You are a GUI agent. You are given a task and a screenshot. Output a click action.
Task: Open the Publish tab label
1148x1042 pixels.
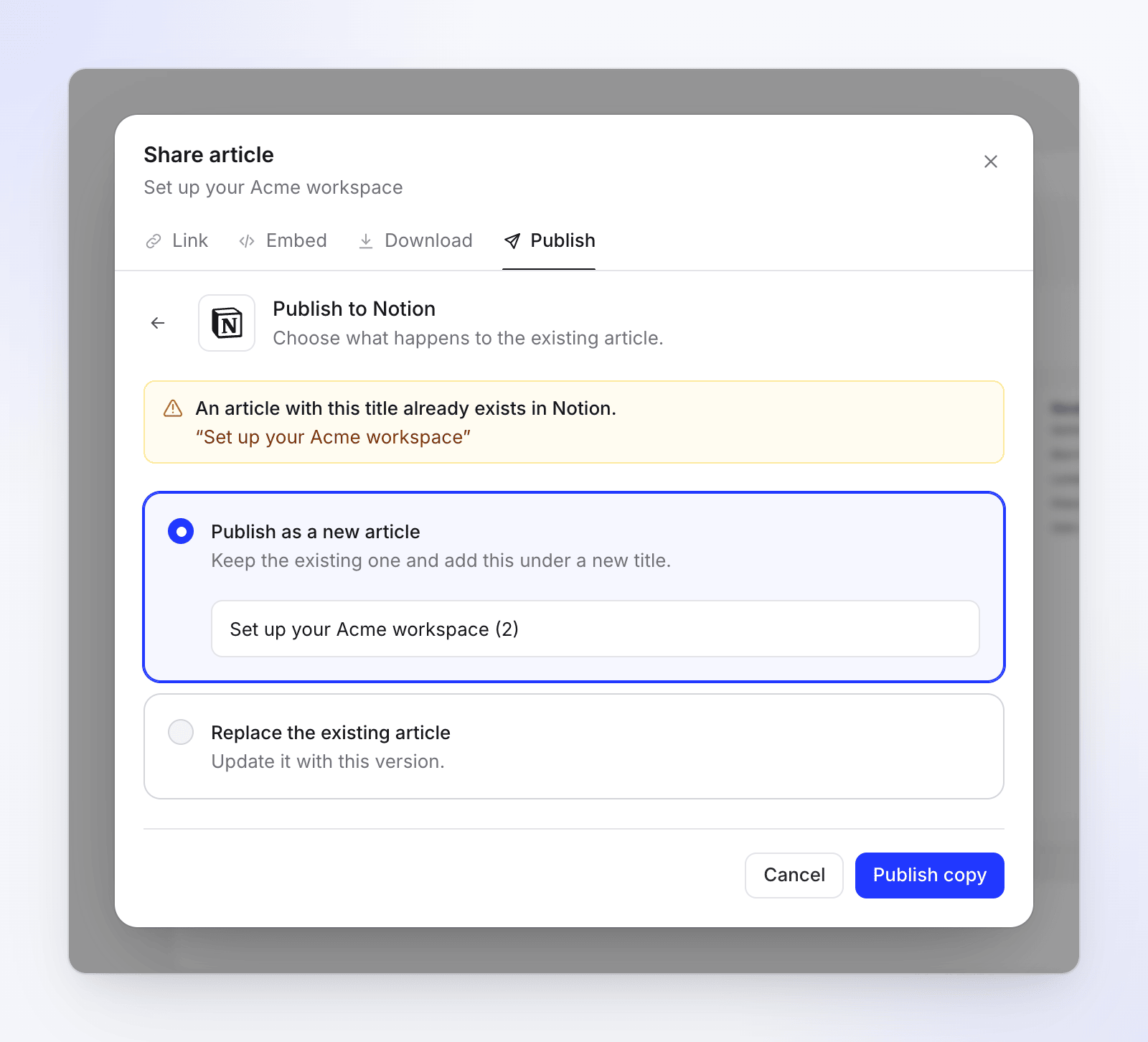click(x=563, y=241)
